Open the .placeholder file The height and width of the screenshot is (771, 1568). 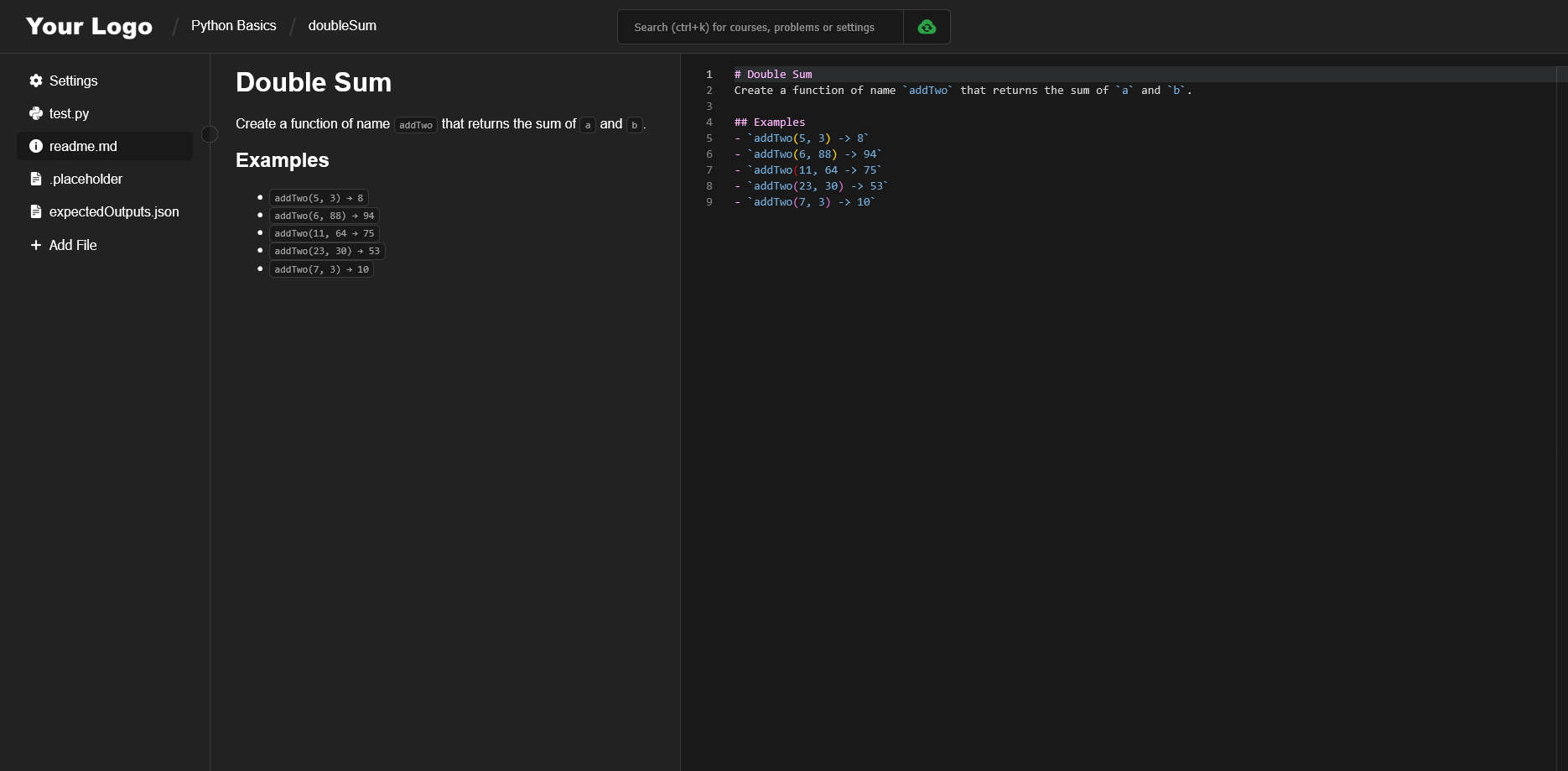(x=105, y=179)
